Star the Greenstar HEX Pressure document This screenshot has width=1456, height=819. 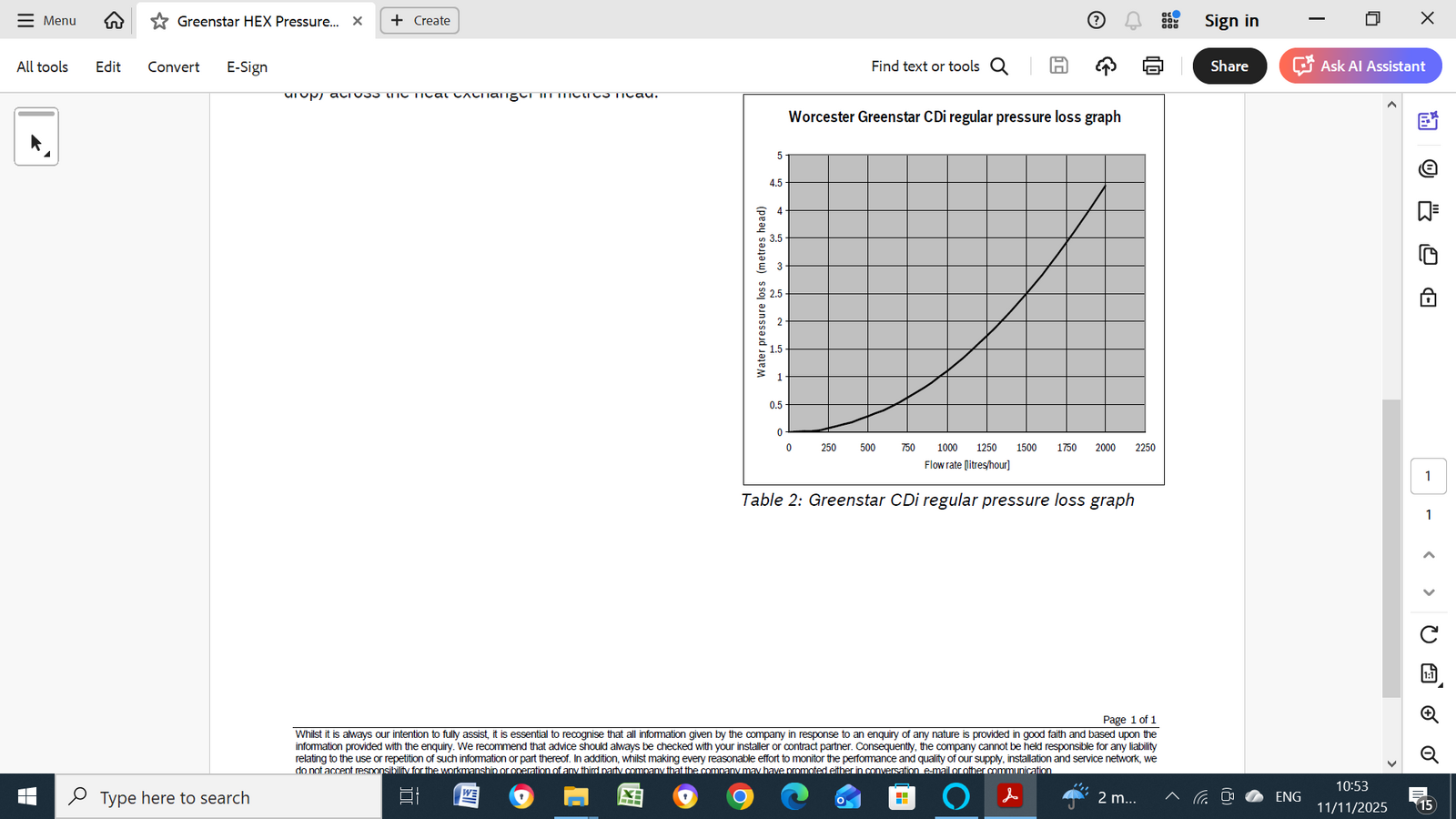[159, 21]
